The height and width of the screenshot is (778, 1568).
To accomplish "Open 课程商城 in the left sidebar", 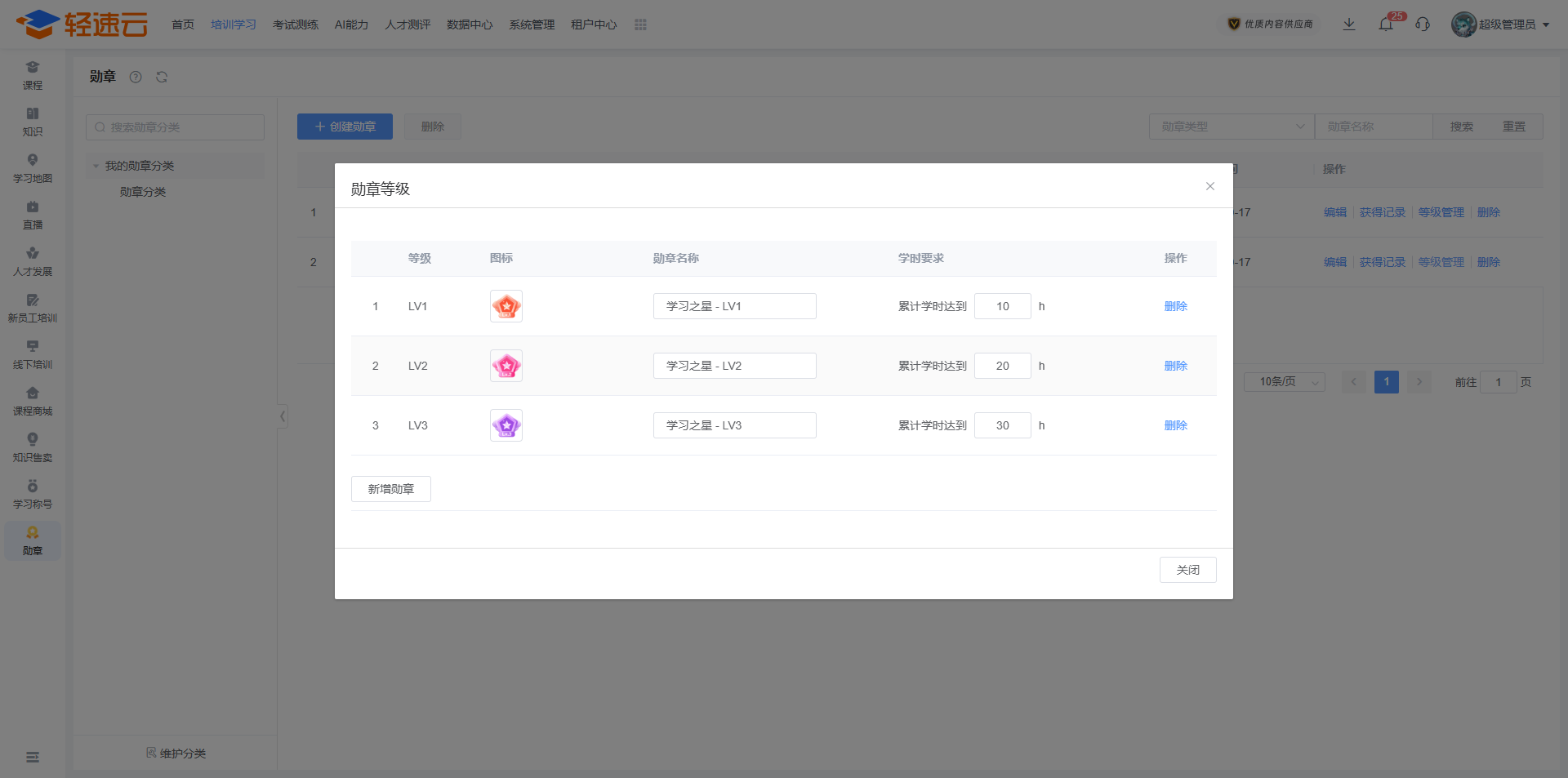I will [33, 401].
